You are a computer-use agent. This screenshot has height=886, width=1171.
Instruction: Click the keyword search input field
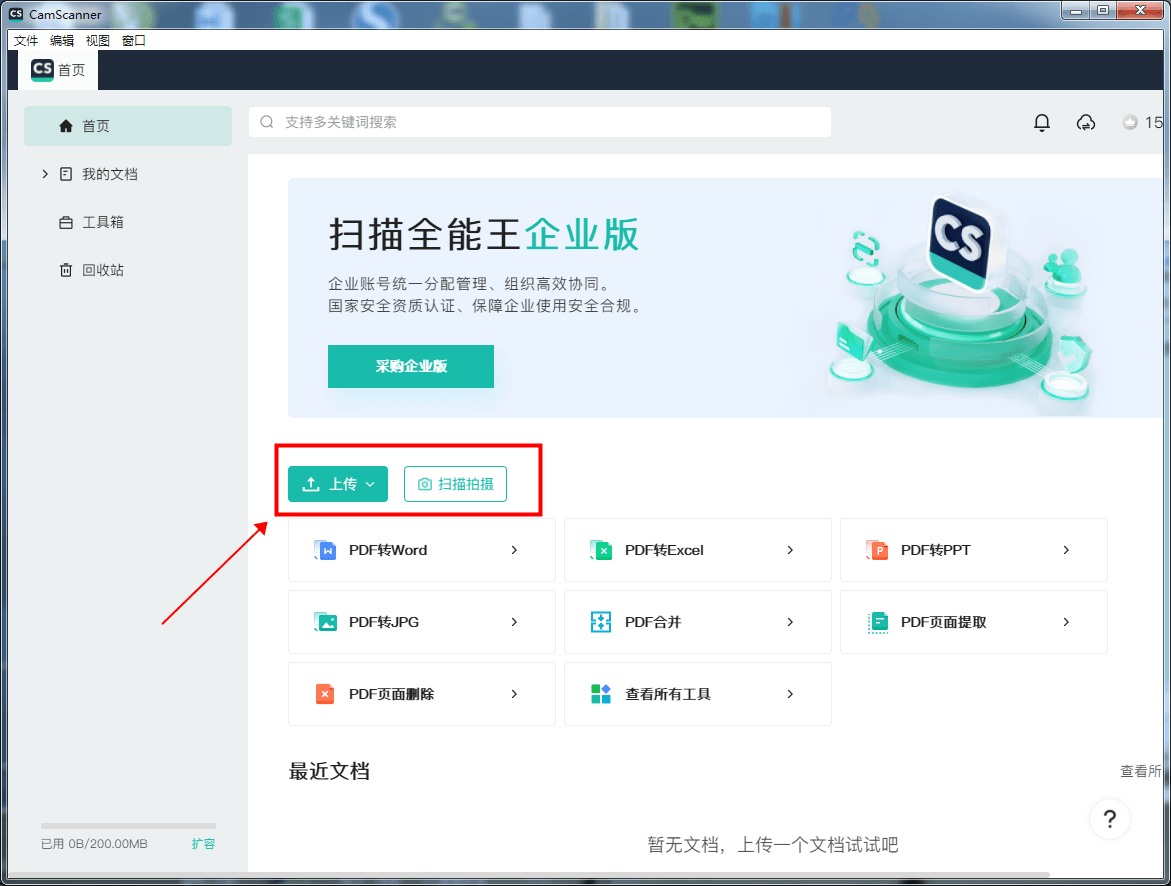(540, 122)
